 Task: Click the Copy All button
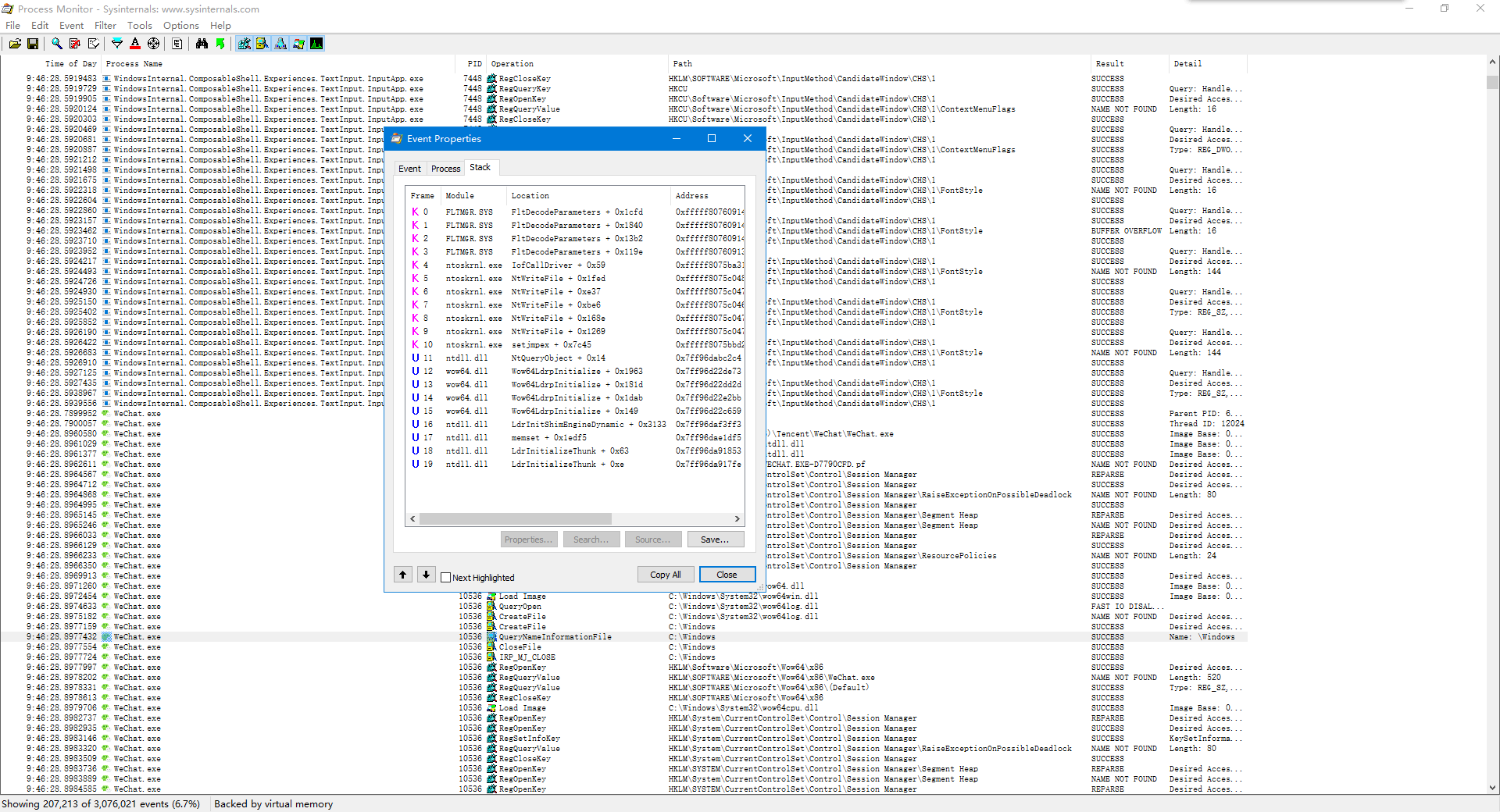click(x=666, y=575)
